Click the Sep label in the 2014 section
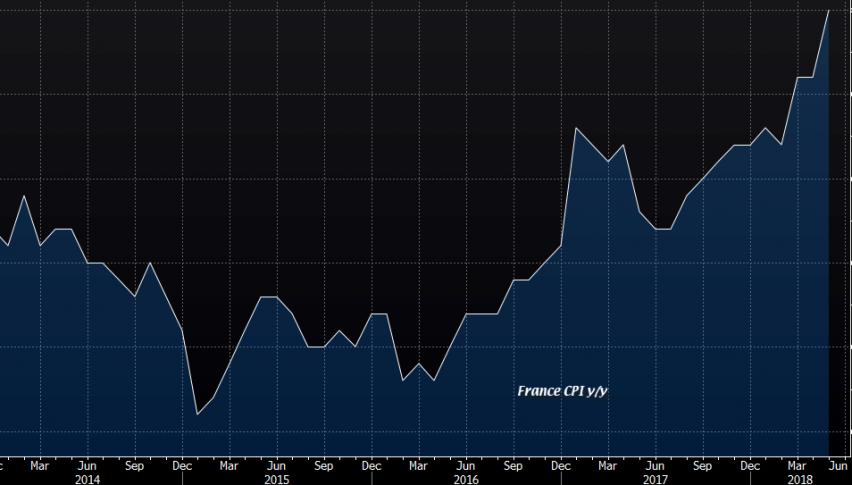 pyautogui.click(x=134, y=466)
